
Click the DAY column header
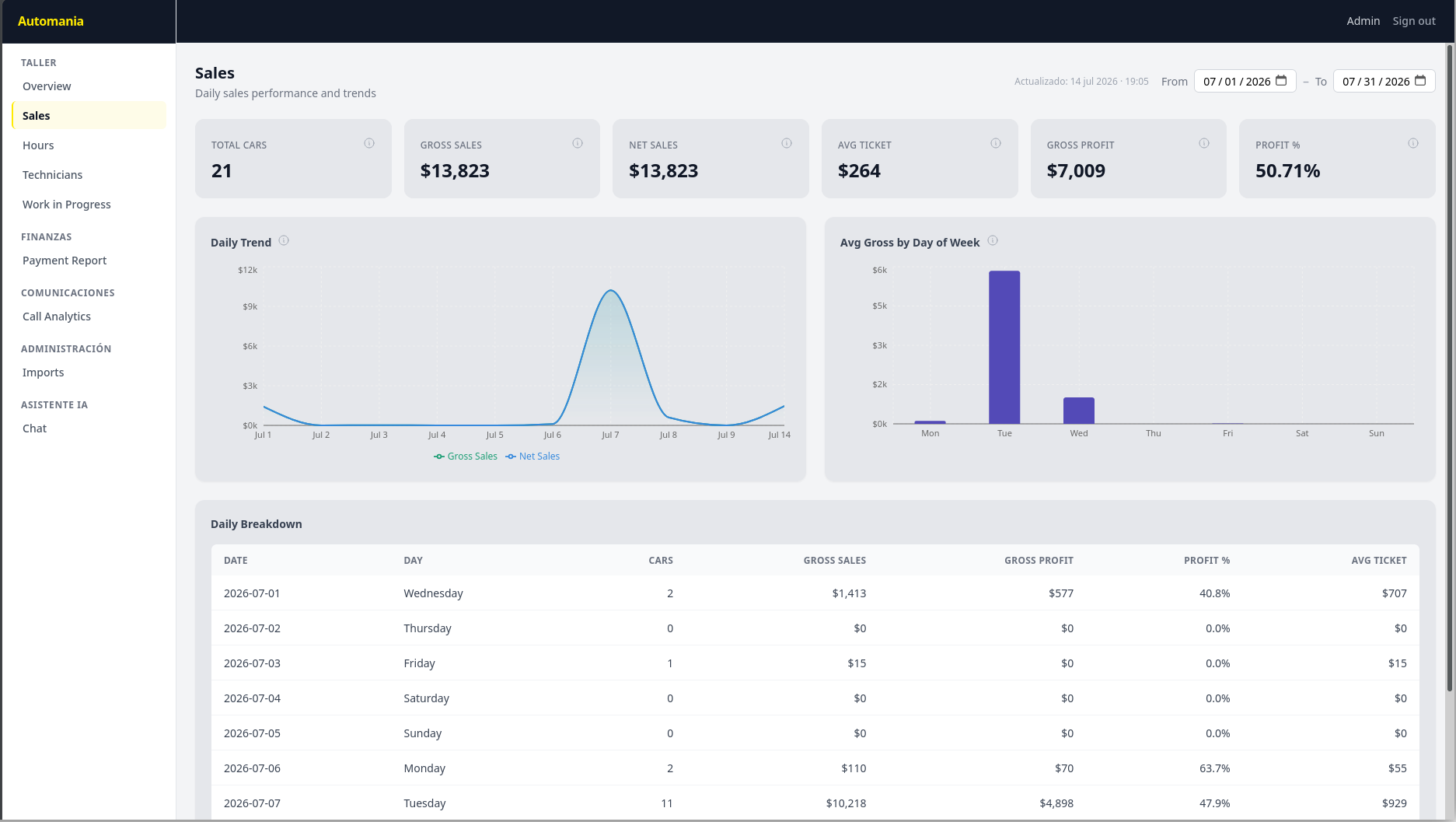413,561
